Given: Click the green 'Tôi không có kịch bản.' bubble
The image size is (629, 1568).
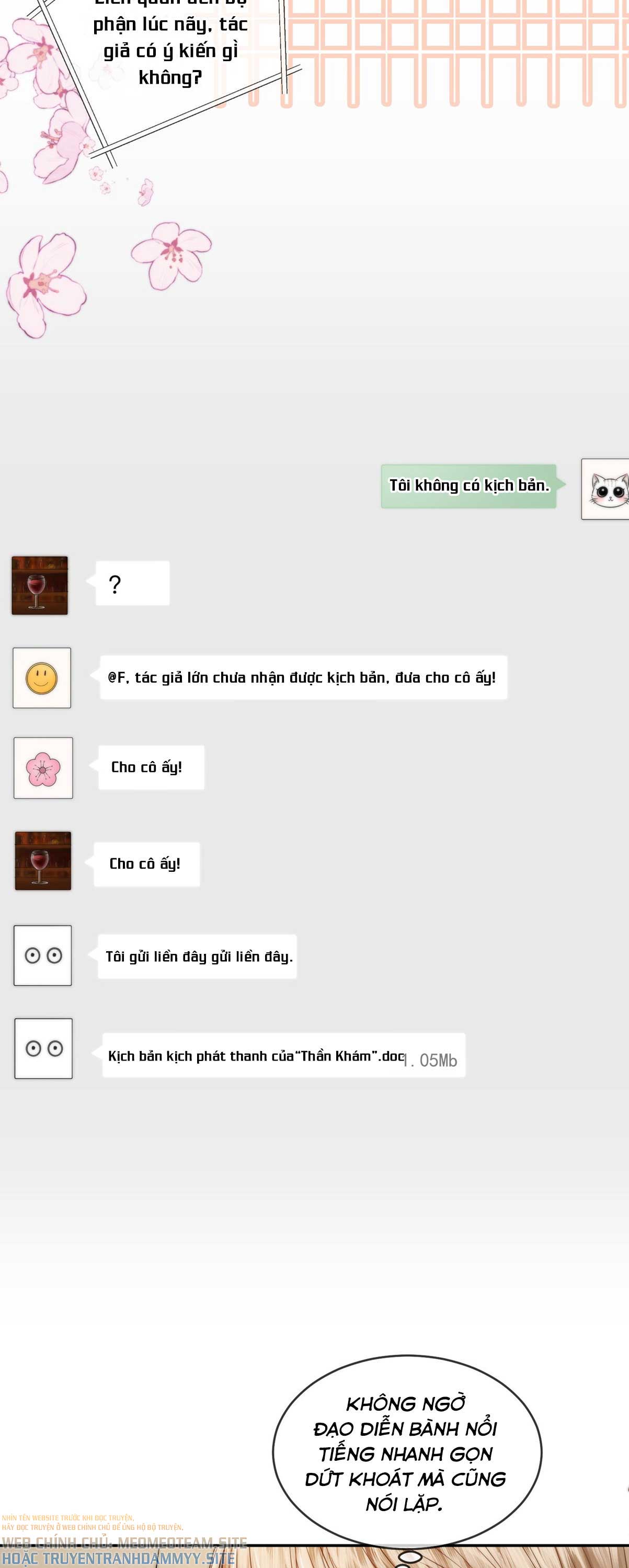Looking at the screenshot, I should (x=469, y=486).
